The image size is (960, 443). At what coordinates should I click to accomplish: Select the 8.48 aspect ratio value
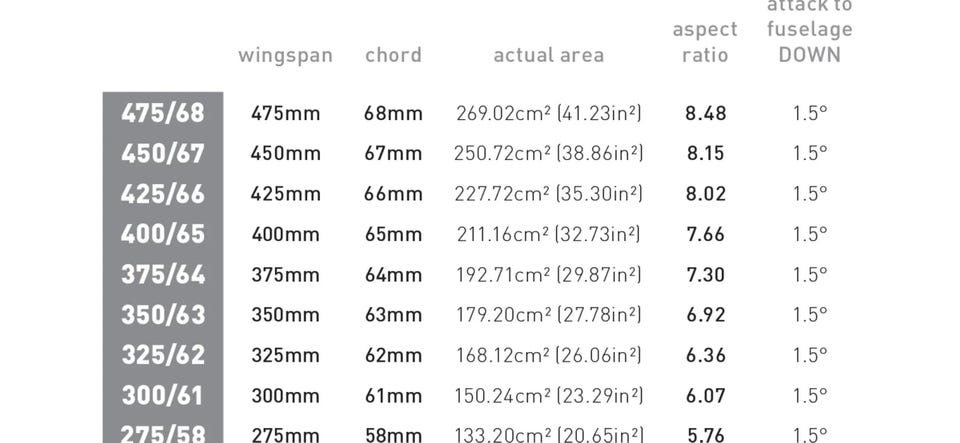pyautogui.click(x=705, y=113)
